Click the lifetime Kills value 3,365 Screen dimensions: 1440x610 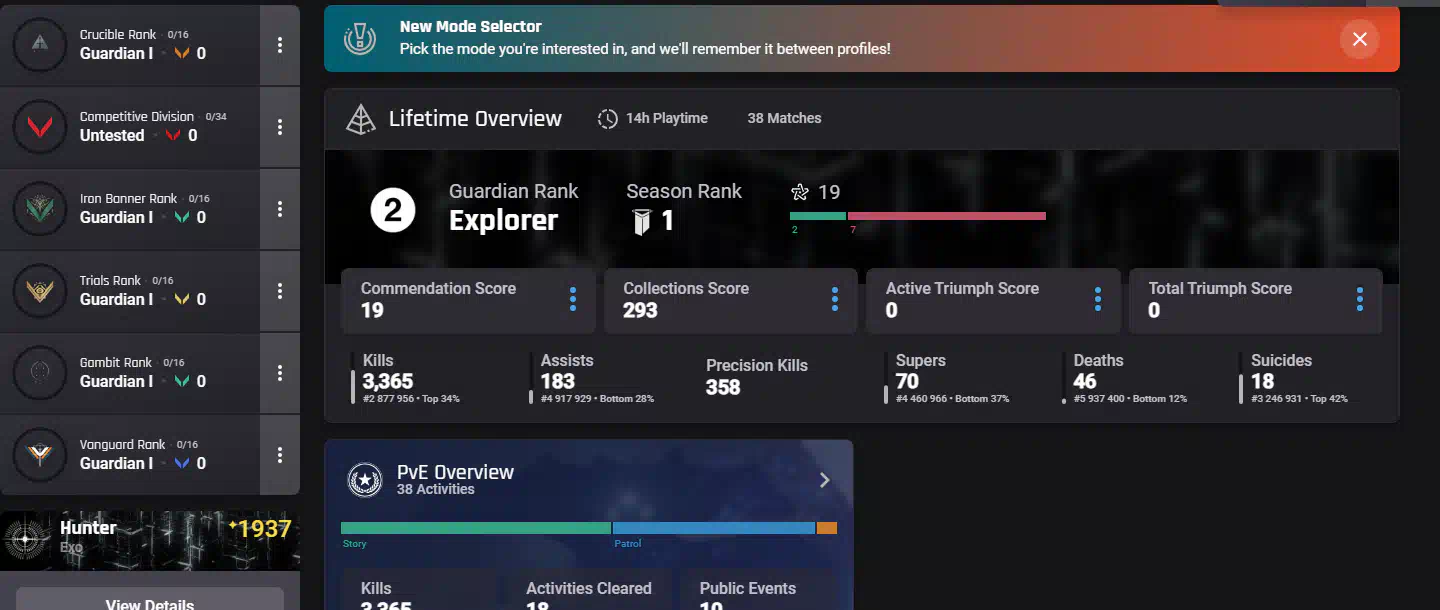tap(387, 381)
